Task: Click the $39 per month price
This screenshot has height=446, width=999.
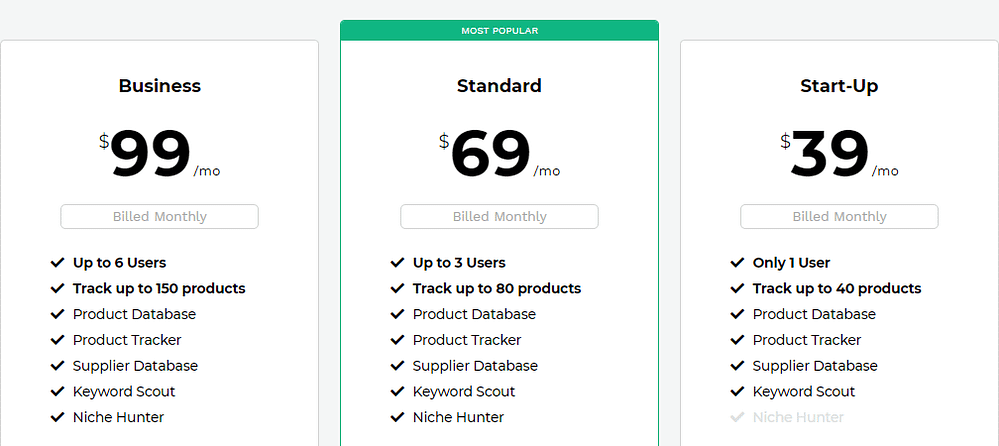Action: [x=832, y=155]
